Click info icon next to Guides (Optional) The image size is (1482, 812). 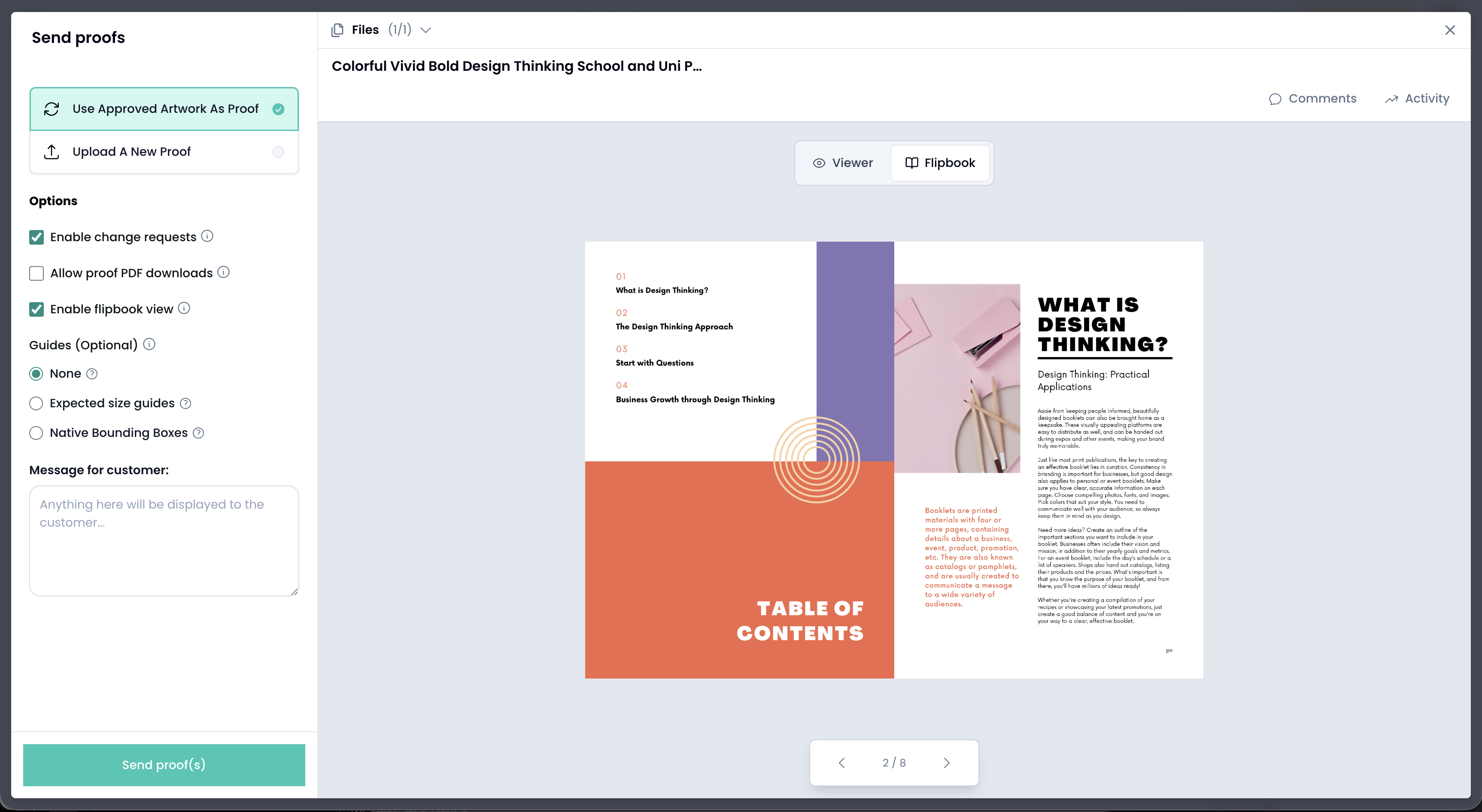coord(149,344)
